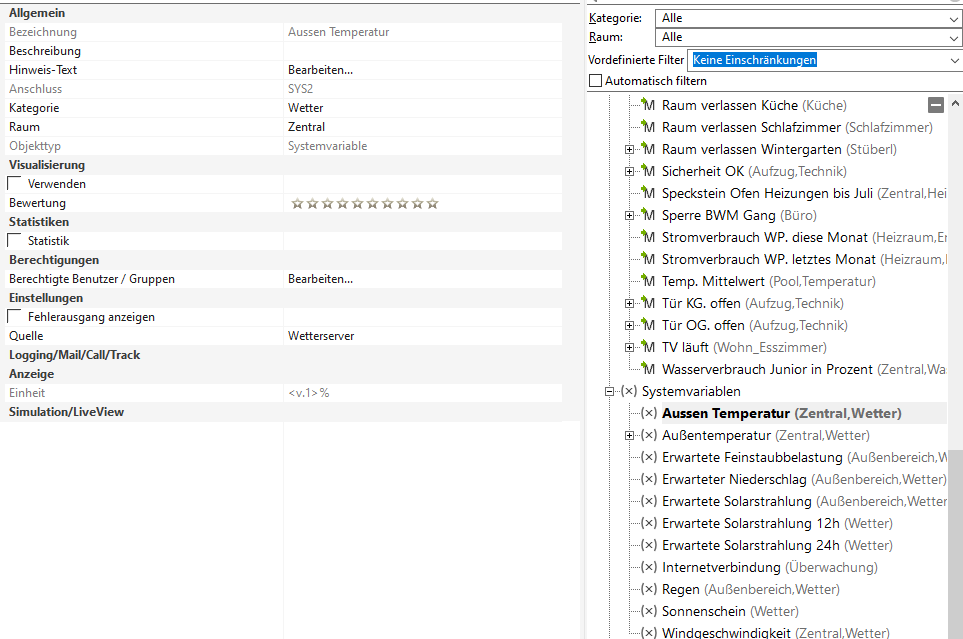Set the Bewertung star rating
Screen dimensions: 963x639
pos(365,203)
